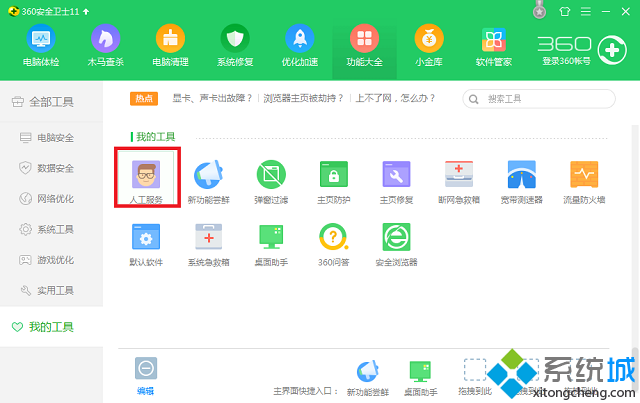
Task: Click the medal icon in title bar
Action: coord(539,10)
